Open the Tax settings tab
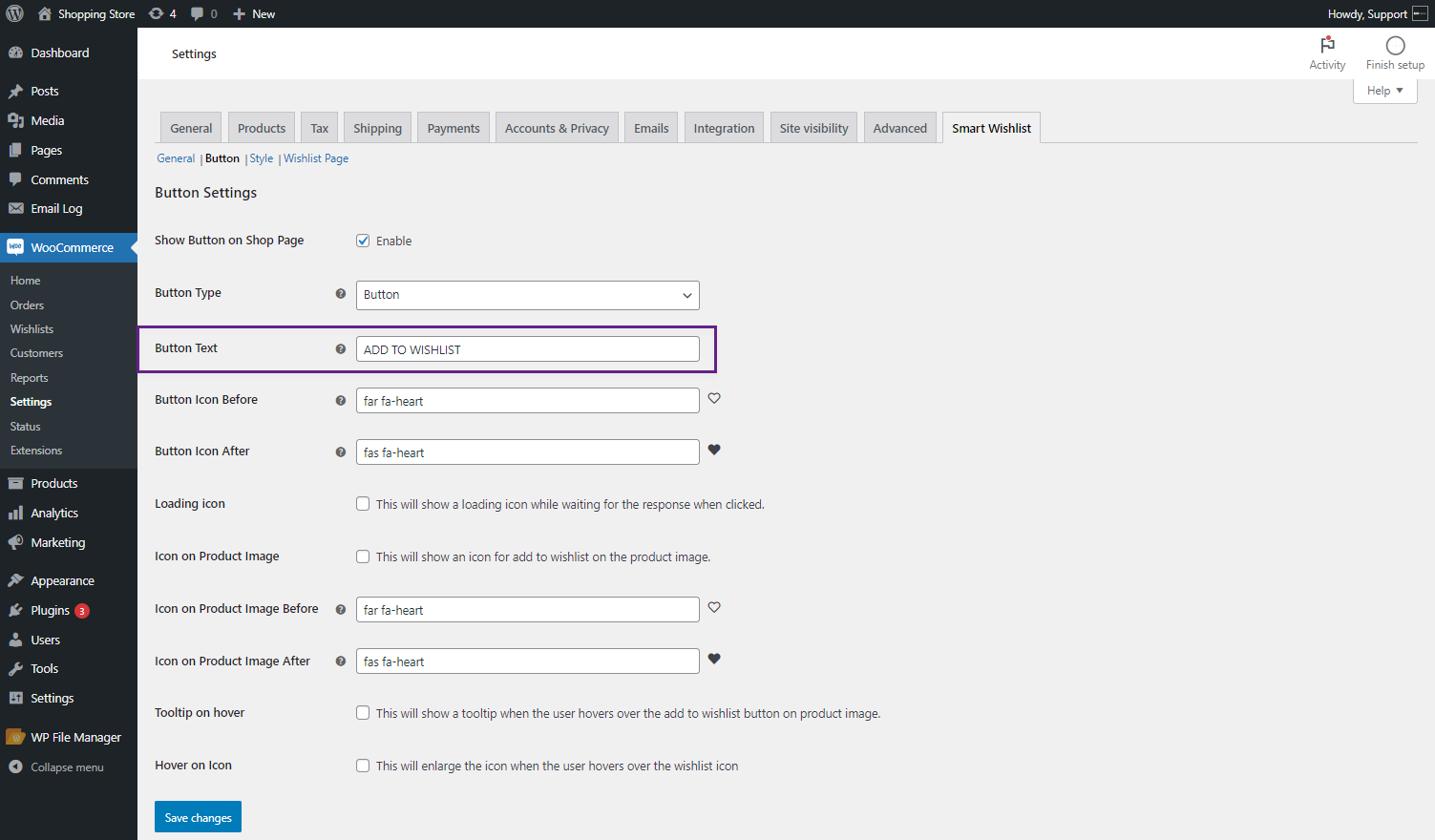This screenshot has height=840, width=1435. pyautogui.click(x=319, y=128)
